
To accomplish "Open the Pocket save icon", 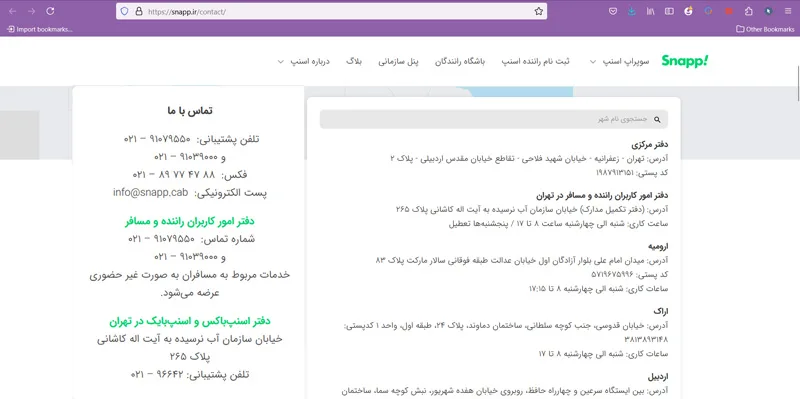I will pyautogui.click(x=613, y=11).
